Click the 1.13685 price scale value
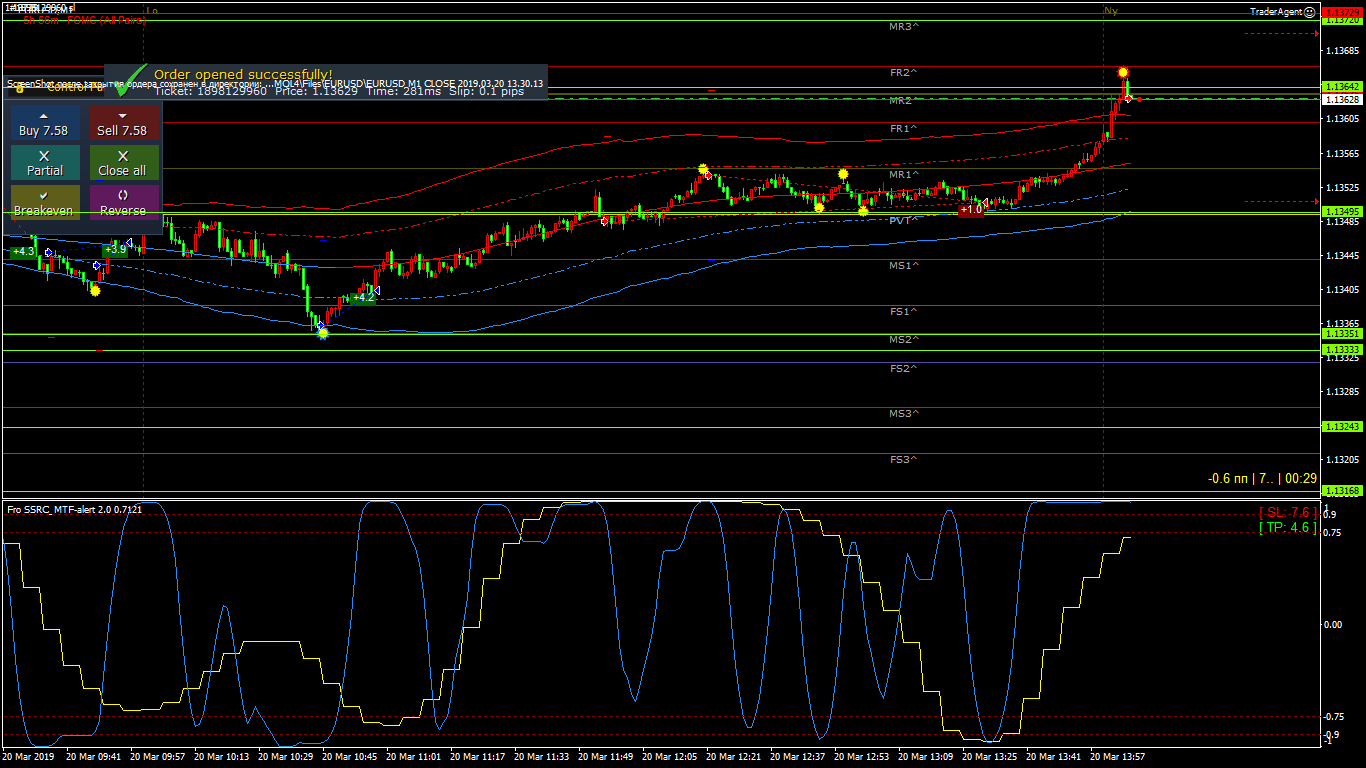Viewport: 1366px width, 768px height. [1342, 50]
